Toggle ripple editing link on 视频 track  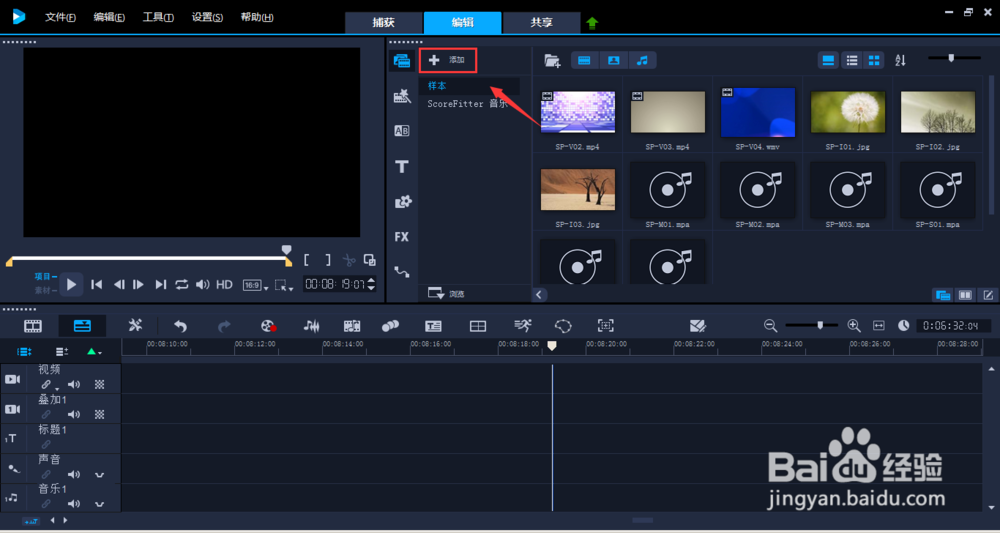(47, 384)
